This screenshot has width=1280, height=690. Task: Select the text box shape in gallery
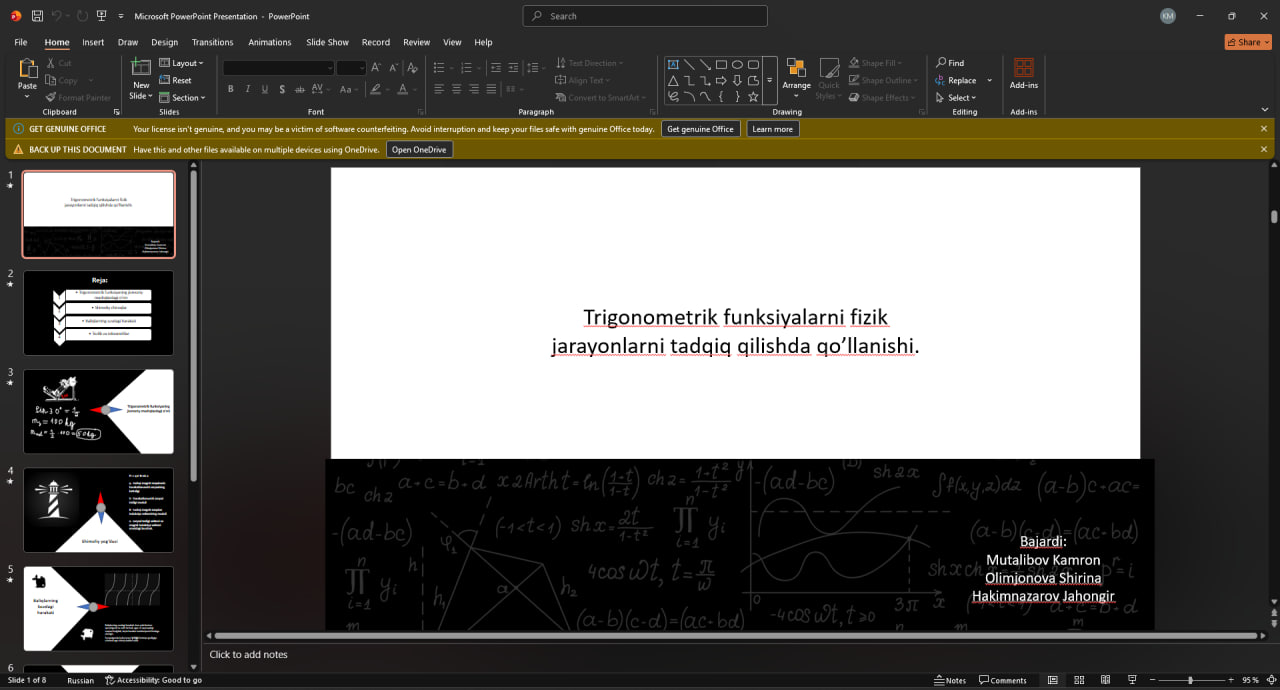pos(673,64)
